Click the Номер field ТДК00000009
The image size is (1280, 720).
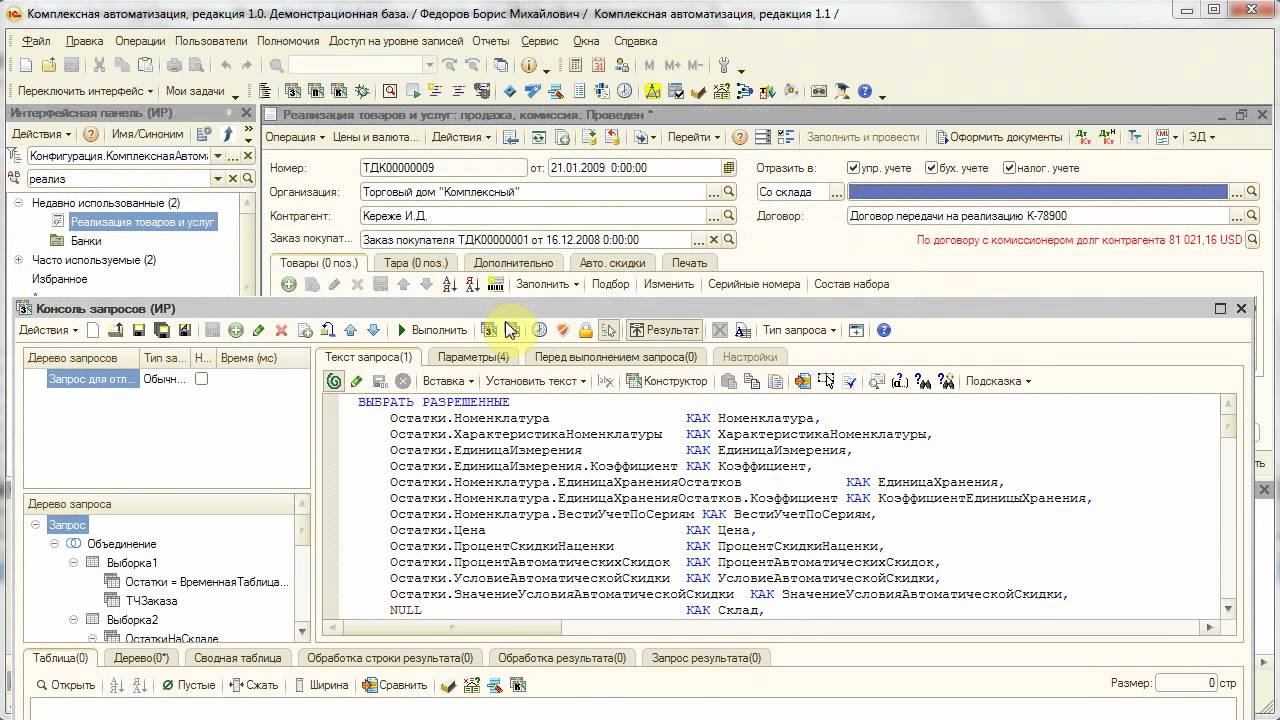point(443,168)
